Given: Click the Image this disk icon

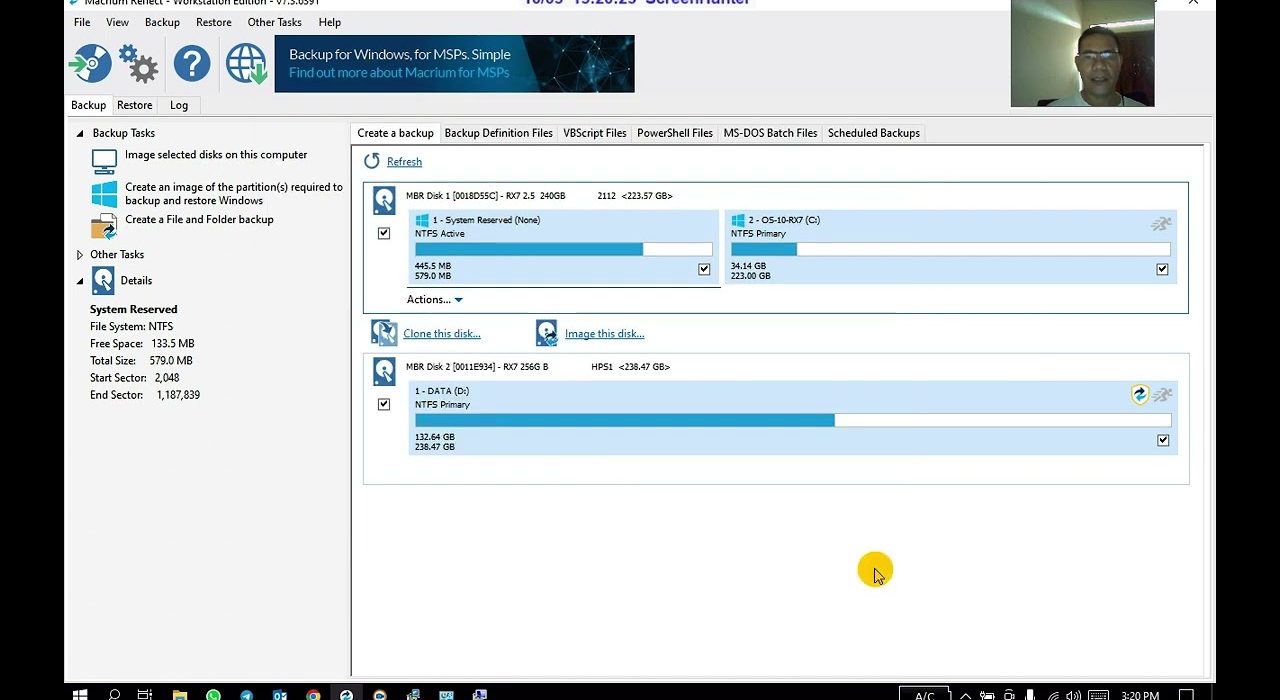Looking at the screenshot, I should pos(546,333).
